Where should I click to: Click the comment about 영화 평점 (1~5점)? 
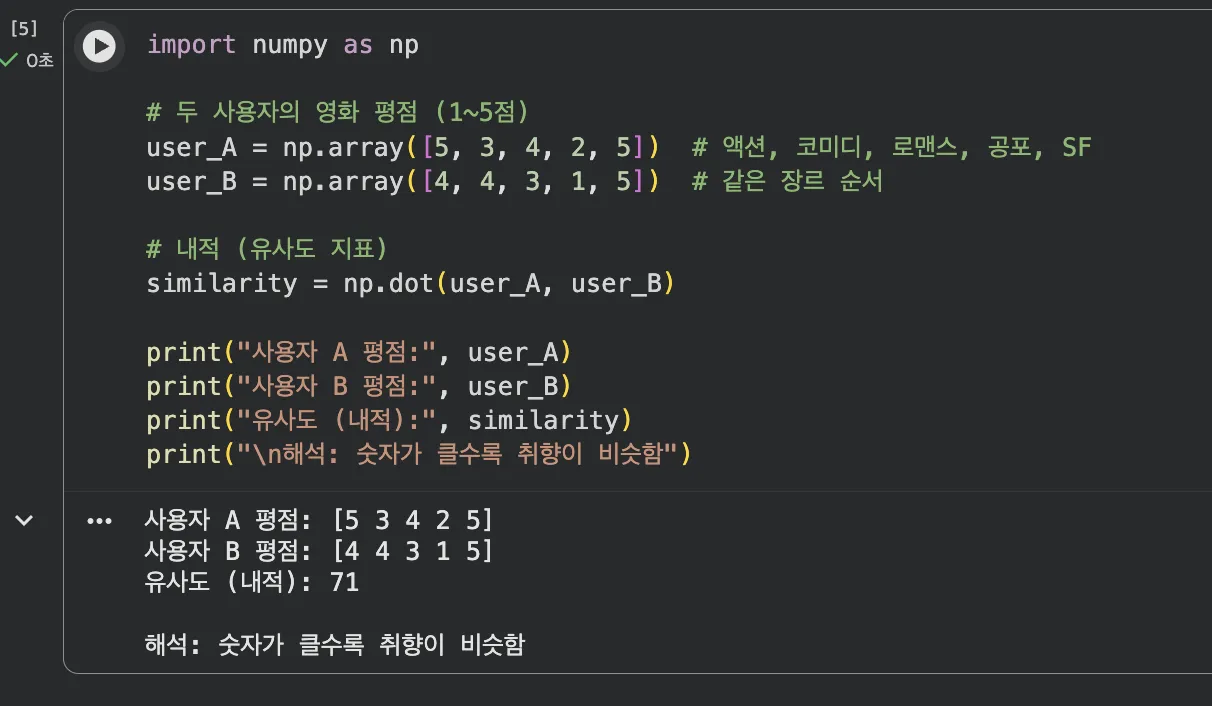point(336,112)
